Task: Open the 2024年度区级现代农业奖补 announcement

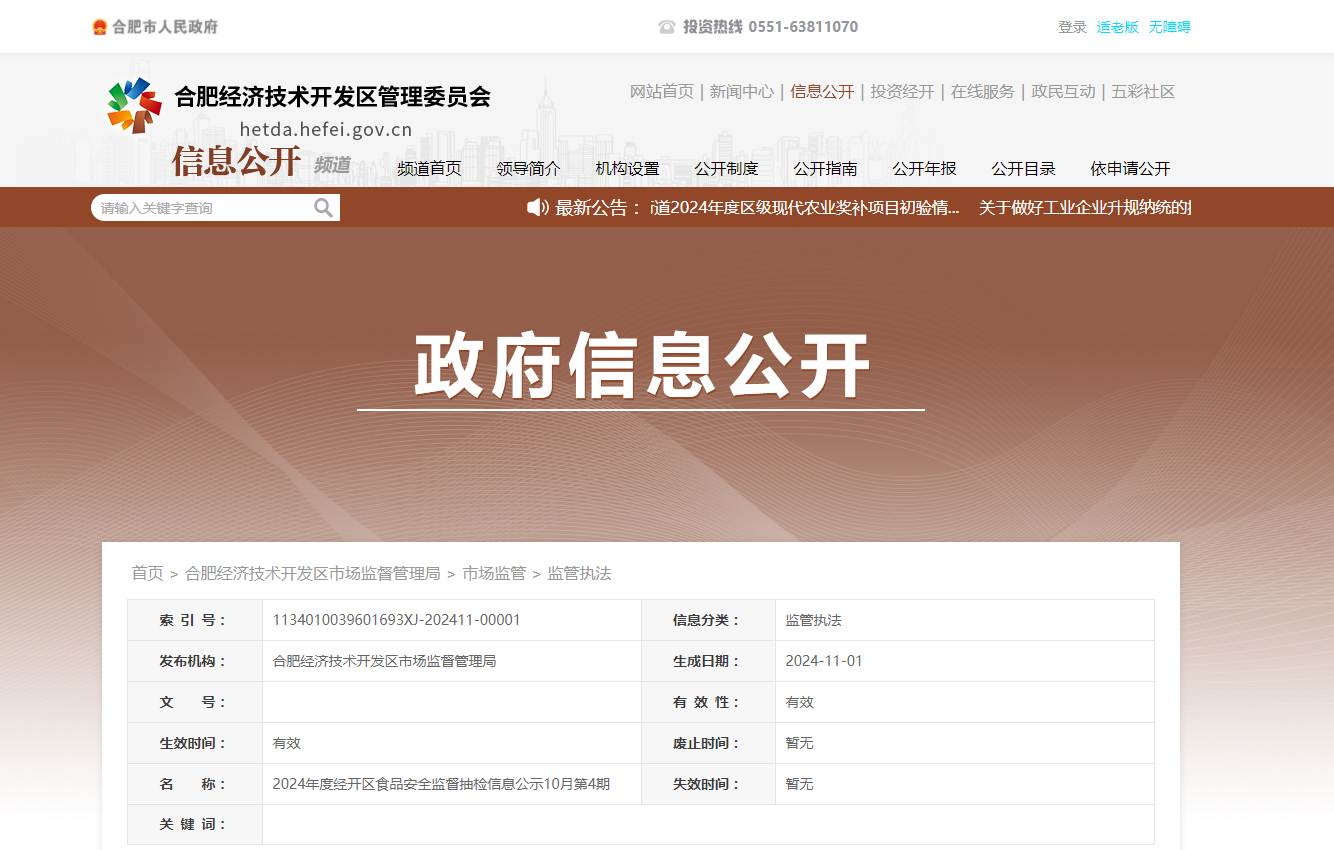Action: click(805, 207)
